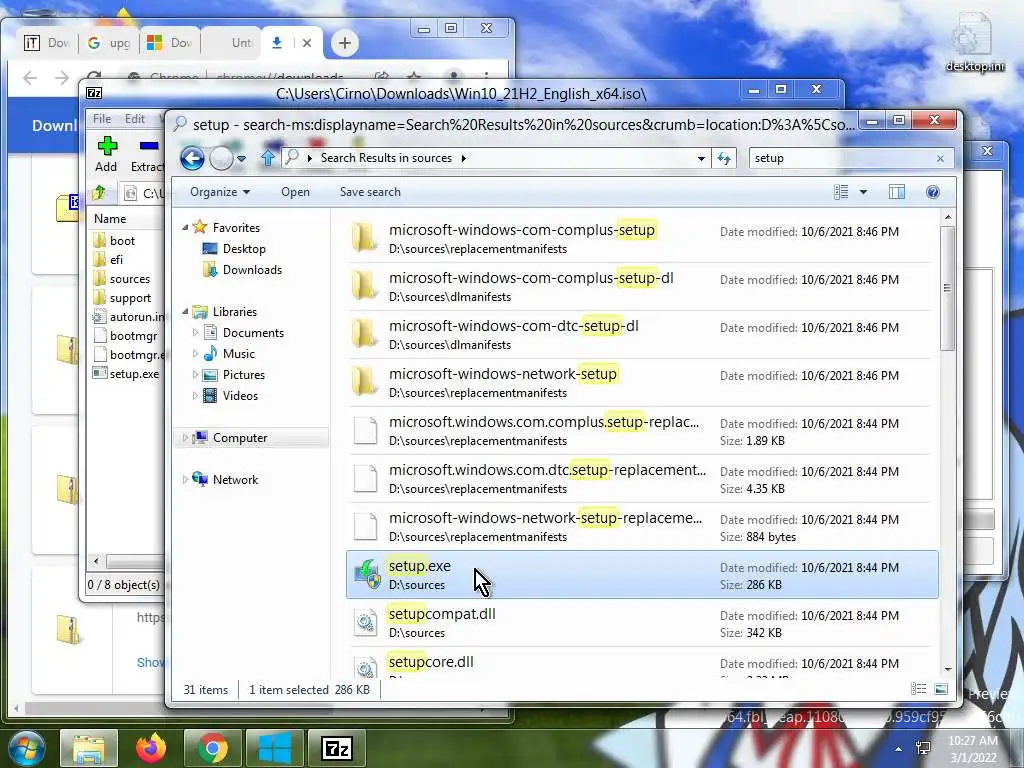Click the Extract button in 7-Zip

point(147,155)
